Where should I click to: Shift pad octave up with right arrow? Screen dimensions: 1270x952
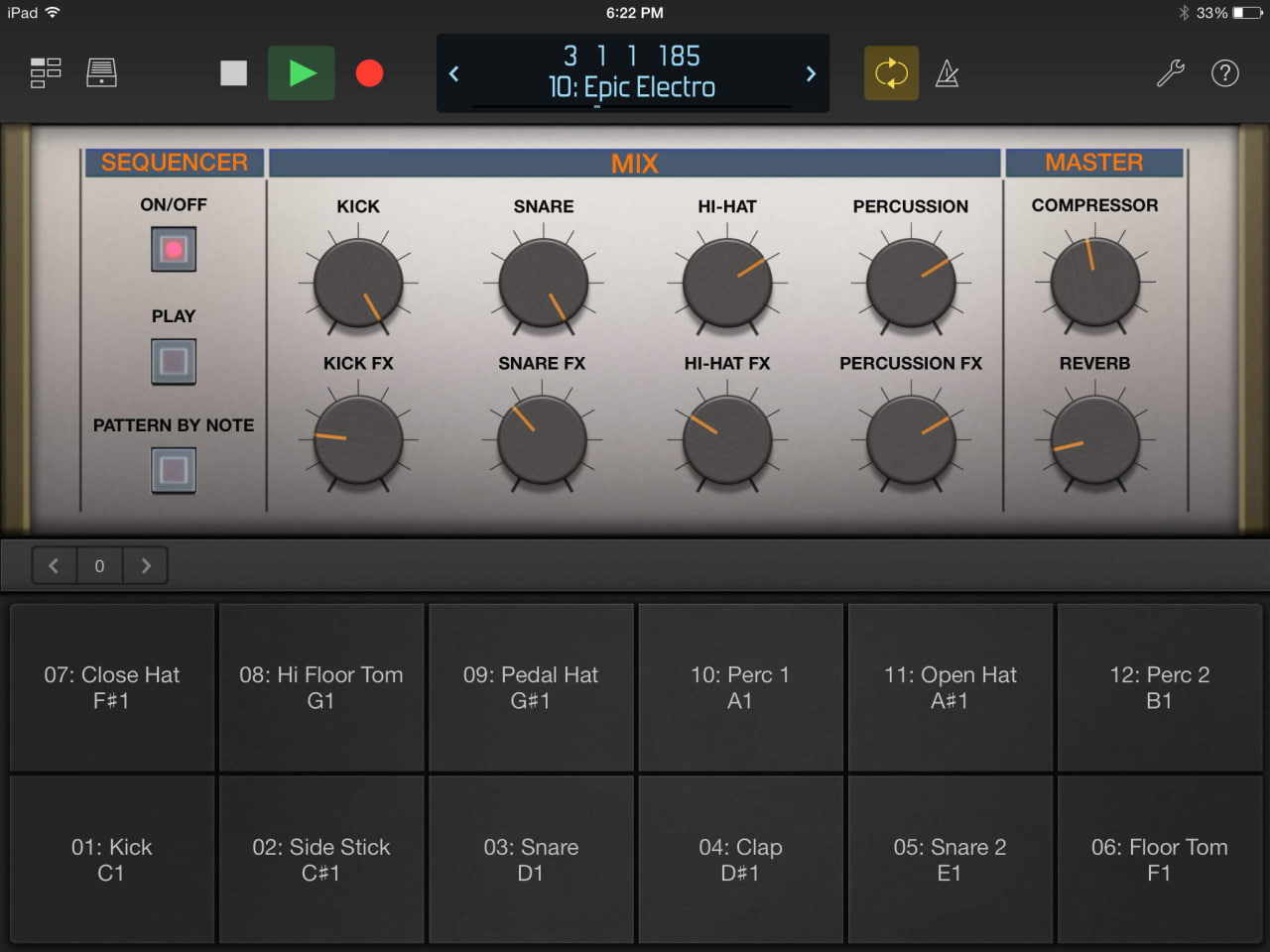146,566
